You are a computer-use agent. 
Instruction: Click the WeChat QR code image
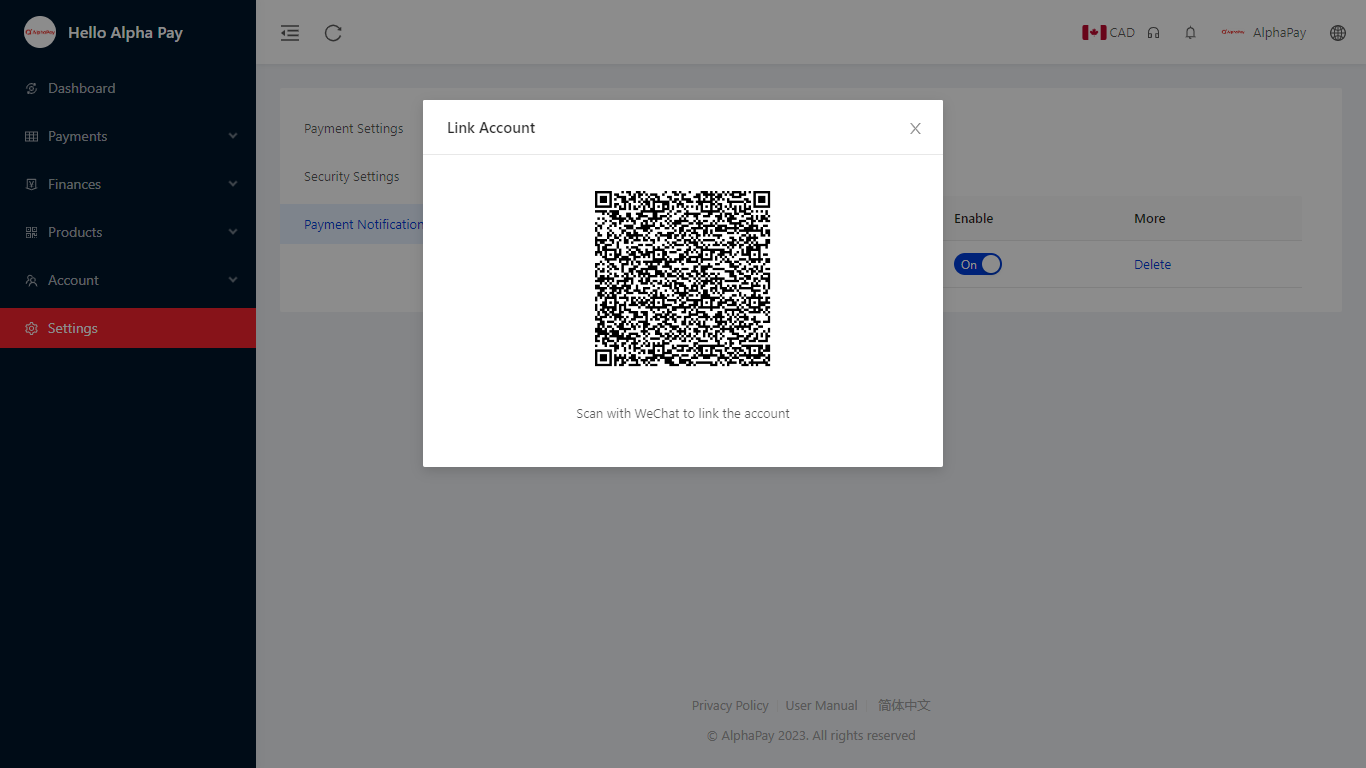[x=683, y=279]
